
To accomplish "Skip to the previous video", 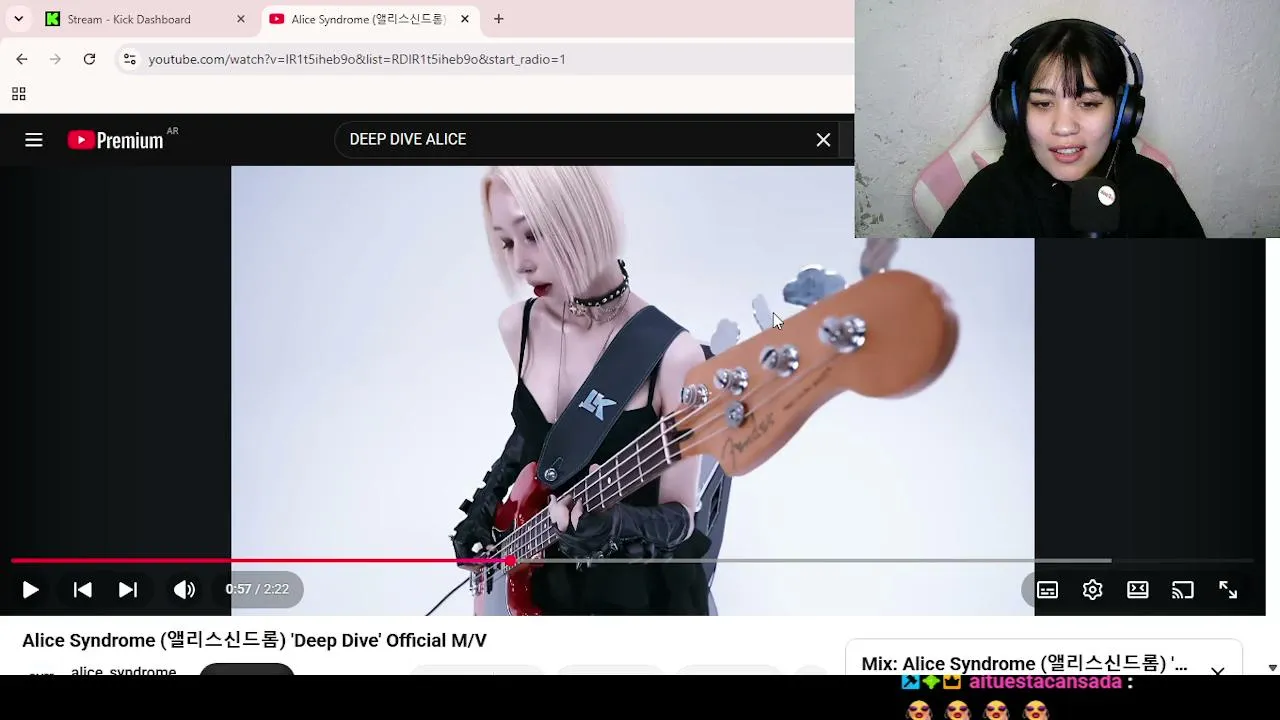I will point(83,590).
